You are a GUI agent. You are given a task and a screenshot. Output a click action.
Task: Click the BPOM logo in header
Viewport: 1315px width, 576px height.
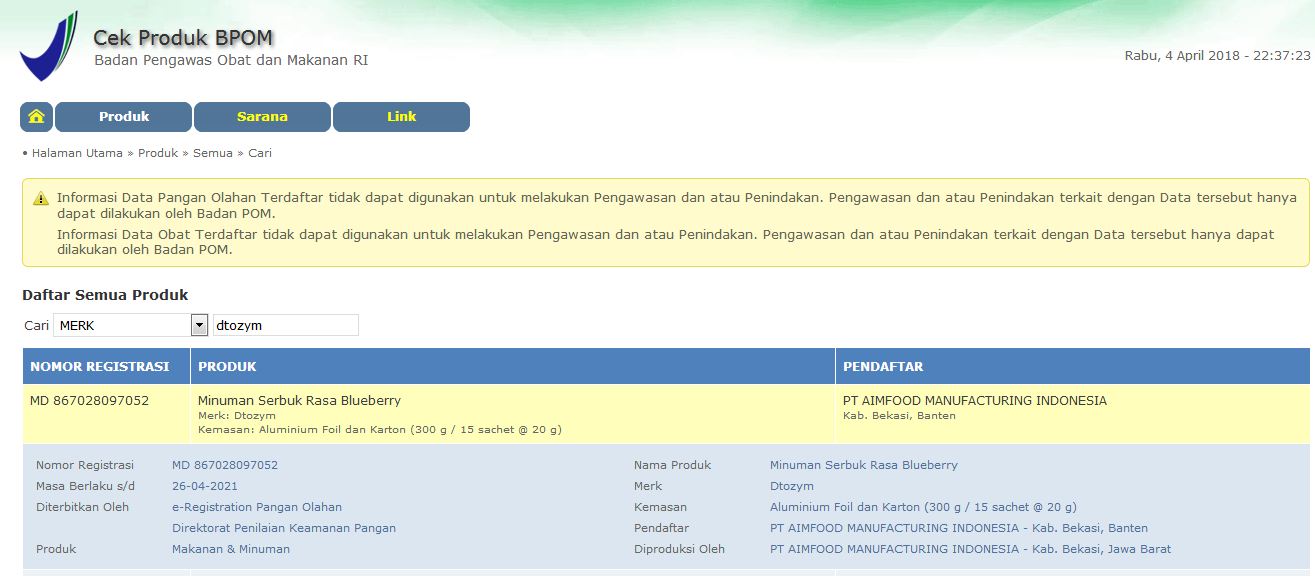coord(47,47)
